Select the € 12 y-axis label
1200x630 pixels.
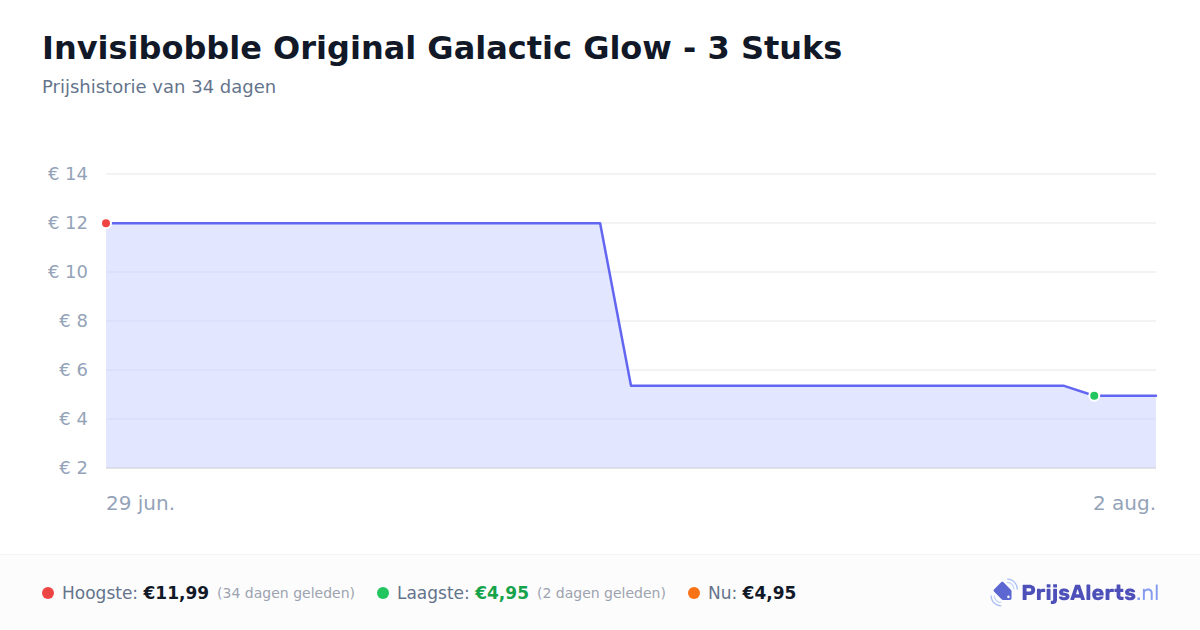pyautogui.click(x=68, y=223)
